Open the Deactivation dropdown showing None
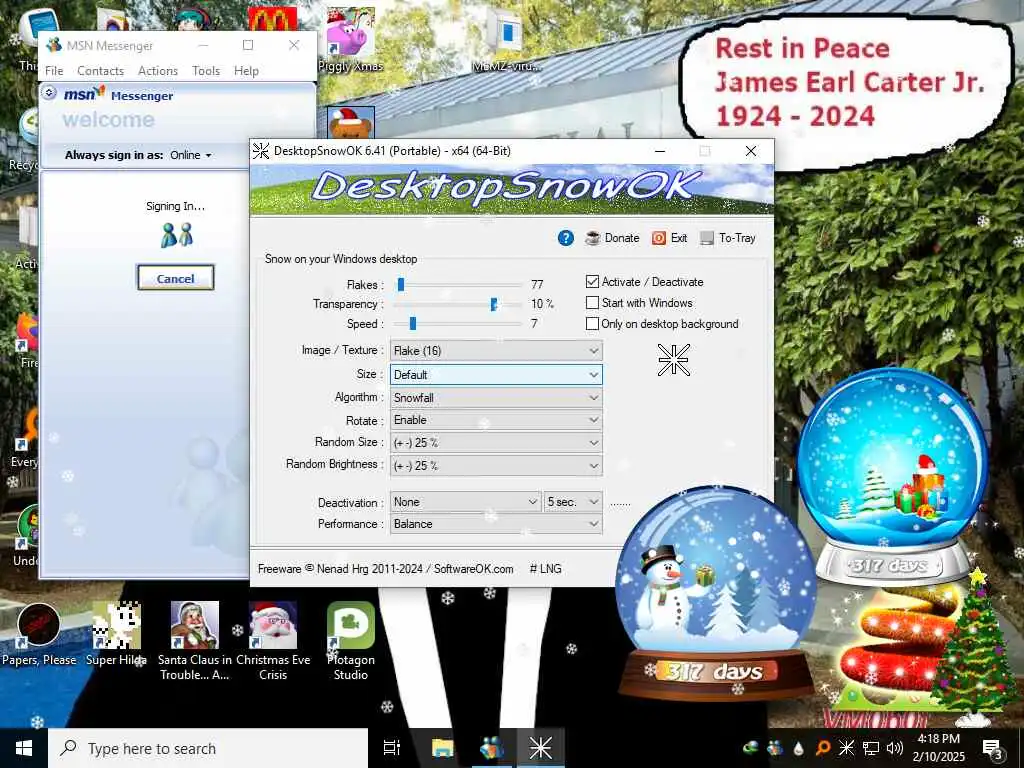The image size is (1024, 768). pos(465,502)
